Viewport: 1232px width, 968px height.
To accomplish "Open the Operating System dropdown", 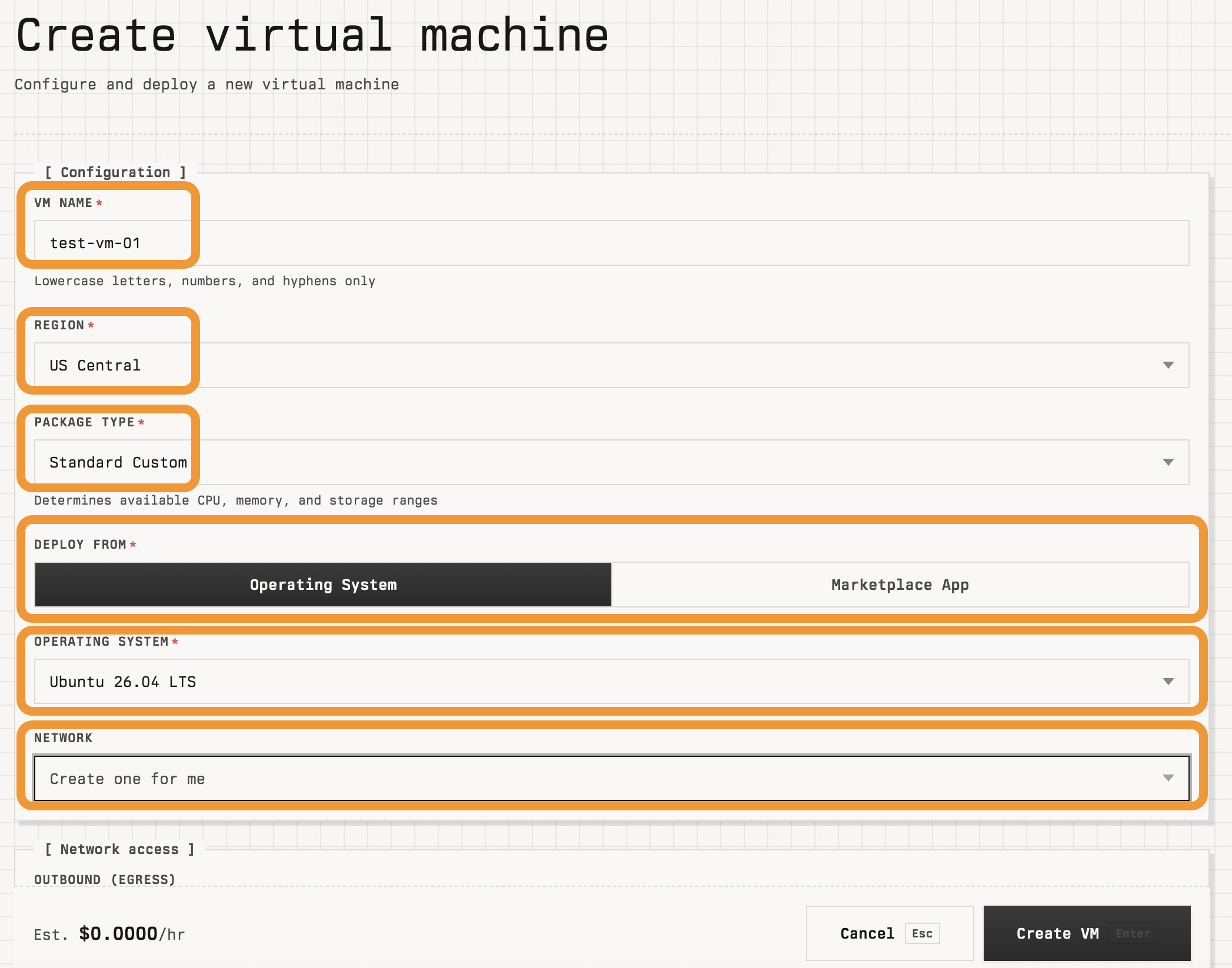I will [611, 682].
